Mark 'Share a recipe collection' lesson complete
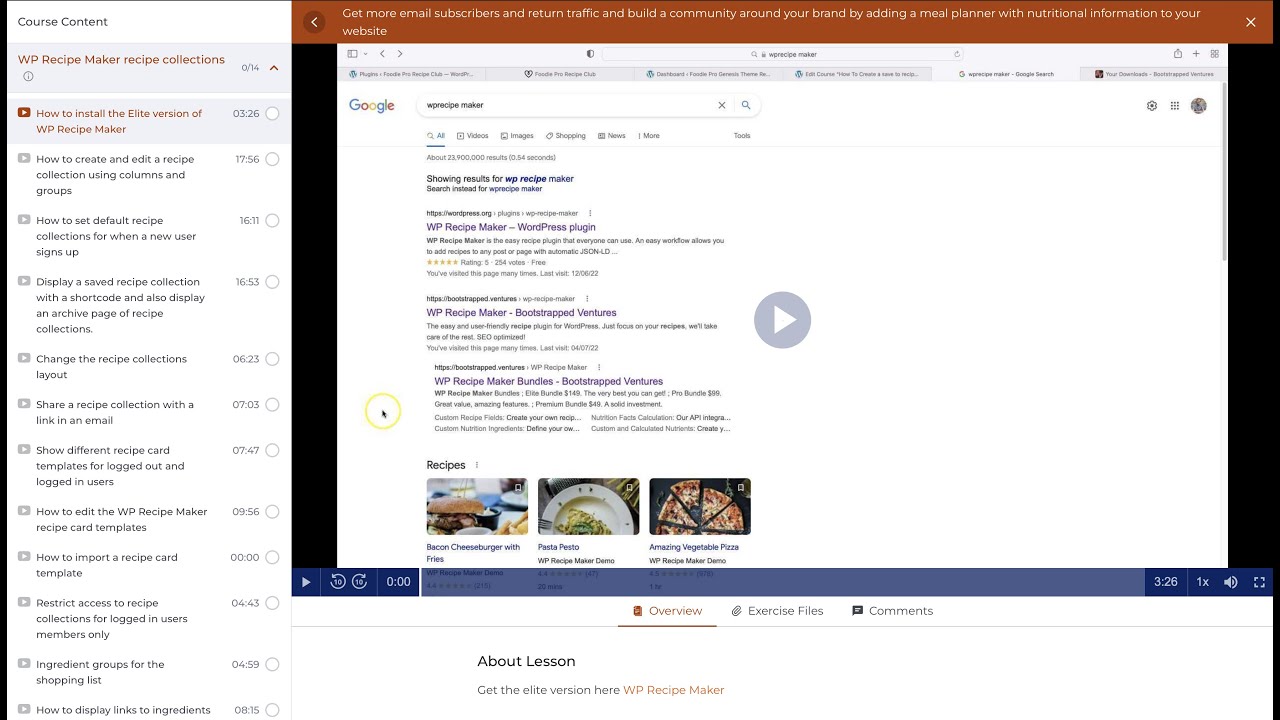The image size is (1280, 720). 272,405
